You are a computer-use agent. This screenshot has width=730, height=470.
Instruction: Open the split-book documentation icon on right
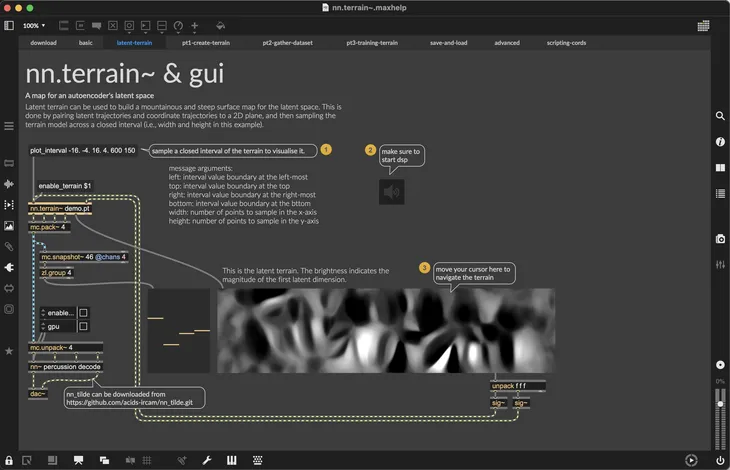tap(720, 168)
